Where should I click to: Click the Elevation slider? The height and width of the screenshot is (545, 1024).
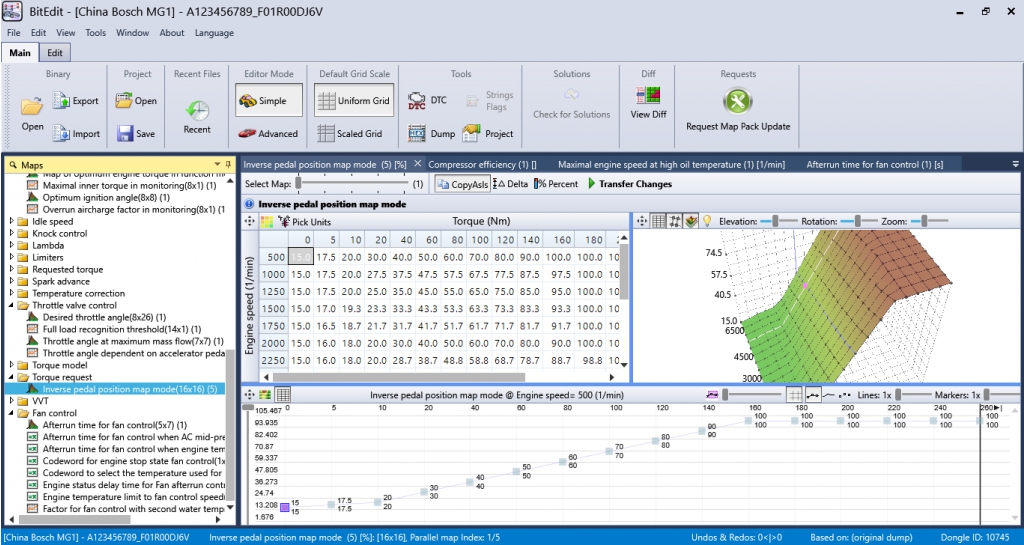(x=779, y=221)
